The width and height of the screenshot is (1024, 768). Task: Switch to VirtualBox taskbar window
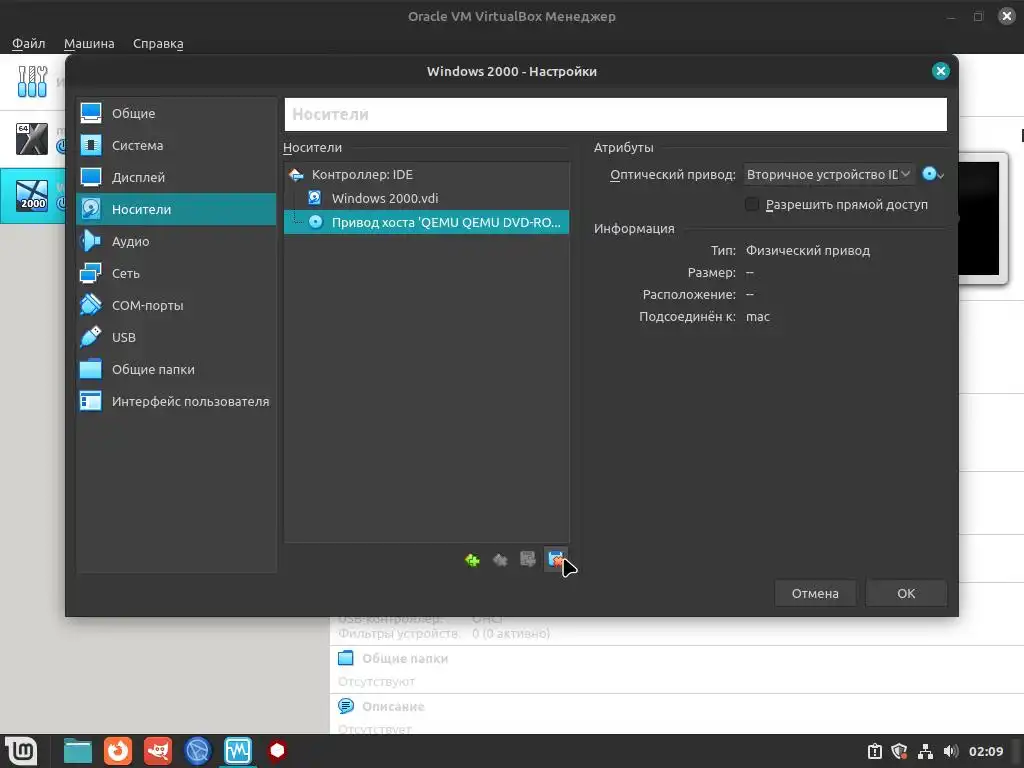(x=238, y=751)
